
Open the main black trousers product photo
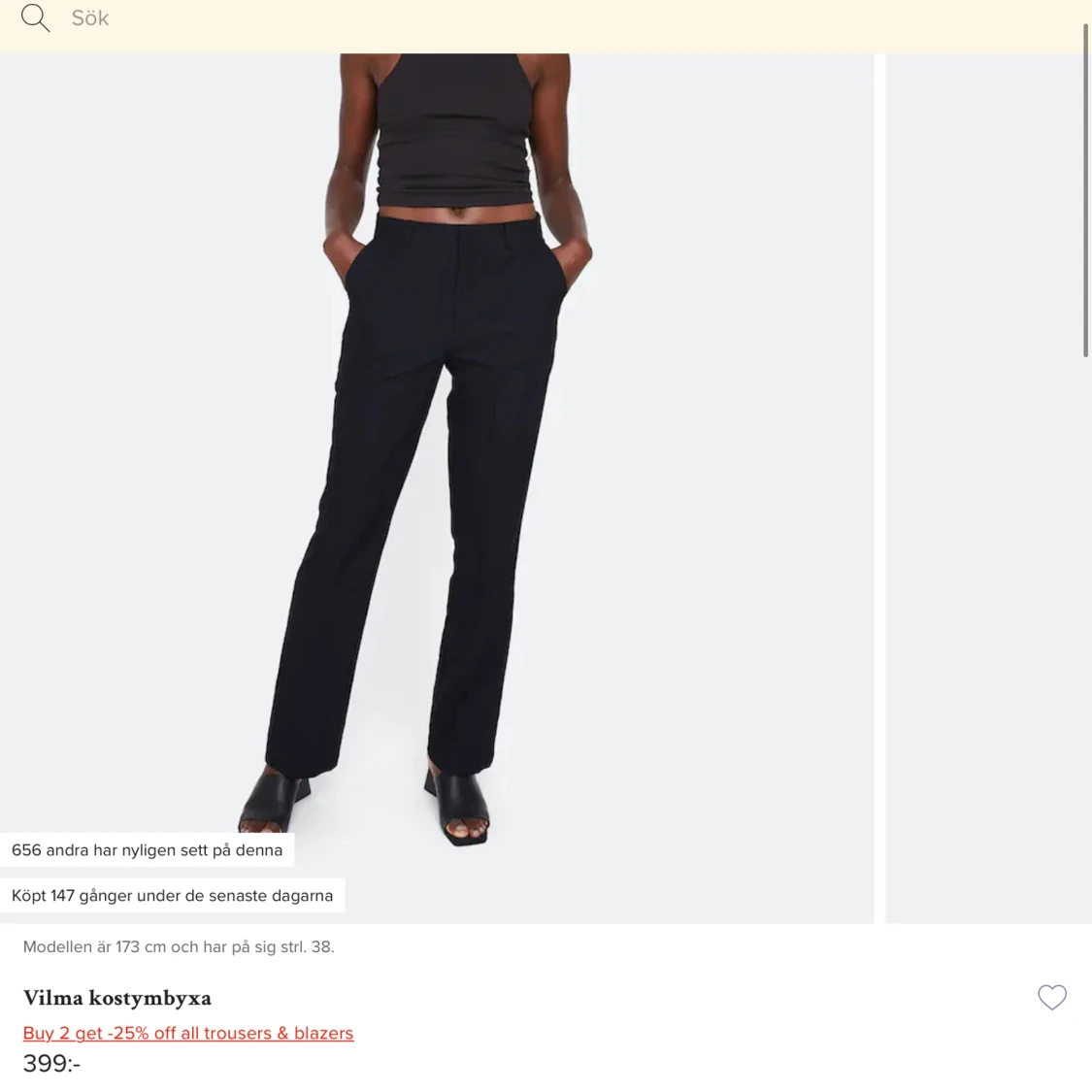tap(437, 488)
